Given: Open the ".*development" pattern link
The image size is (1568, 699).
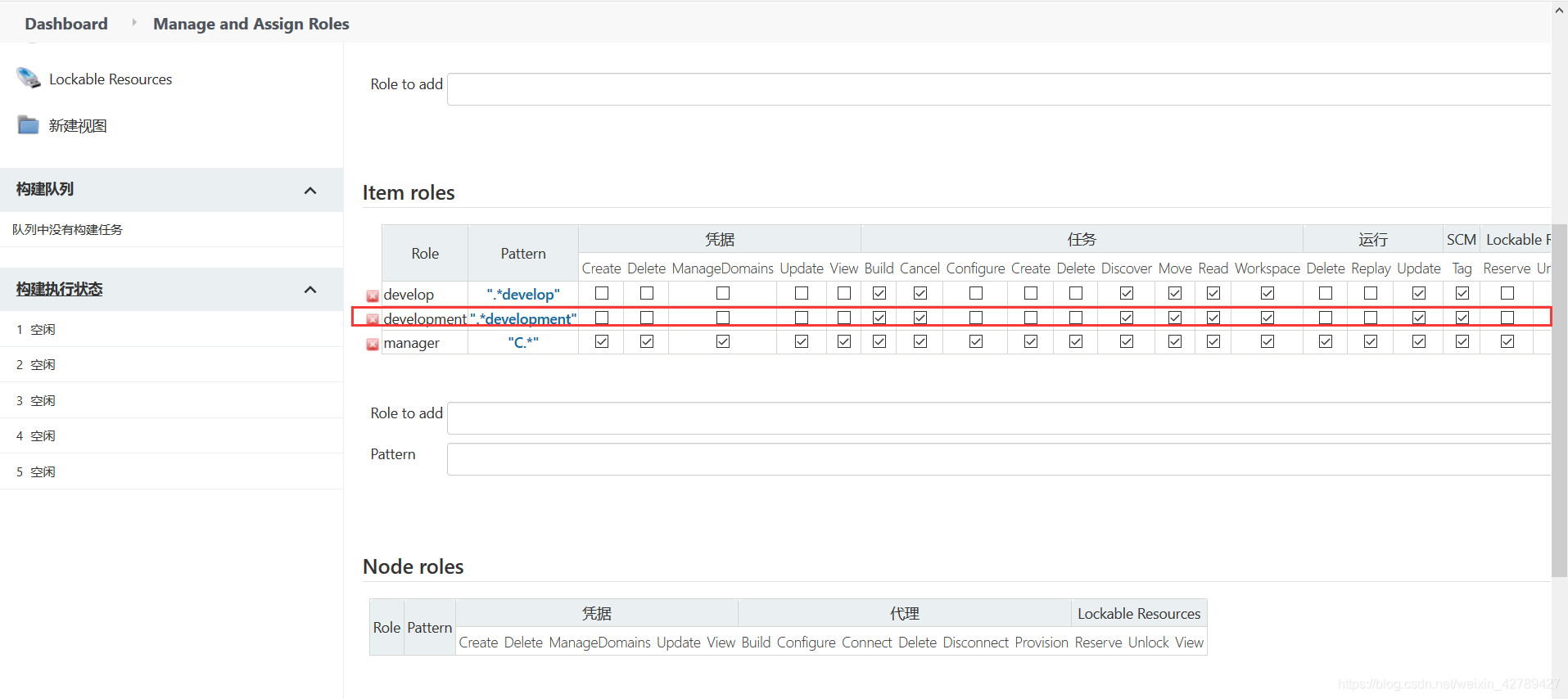Looking at the screenshot, I should click(523, 319).
